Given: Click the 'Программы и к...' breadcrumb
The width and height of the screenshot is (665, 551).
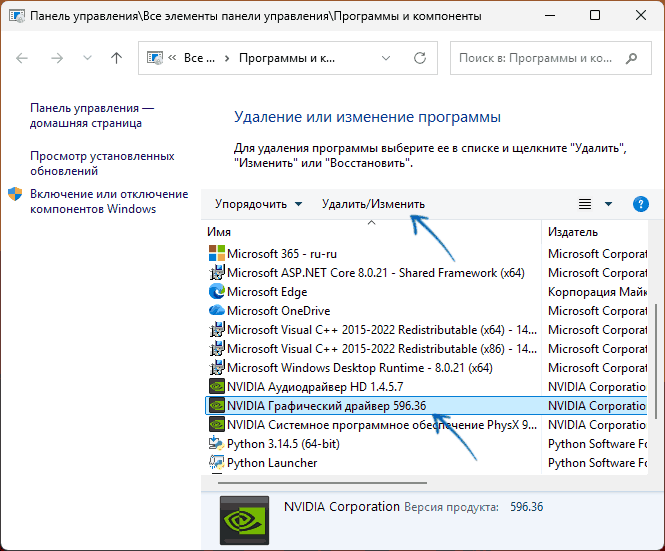Looking at the screenshot, I should pos(287,58).
